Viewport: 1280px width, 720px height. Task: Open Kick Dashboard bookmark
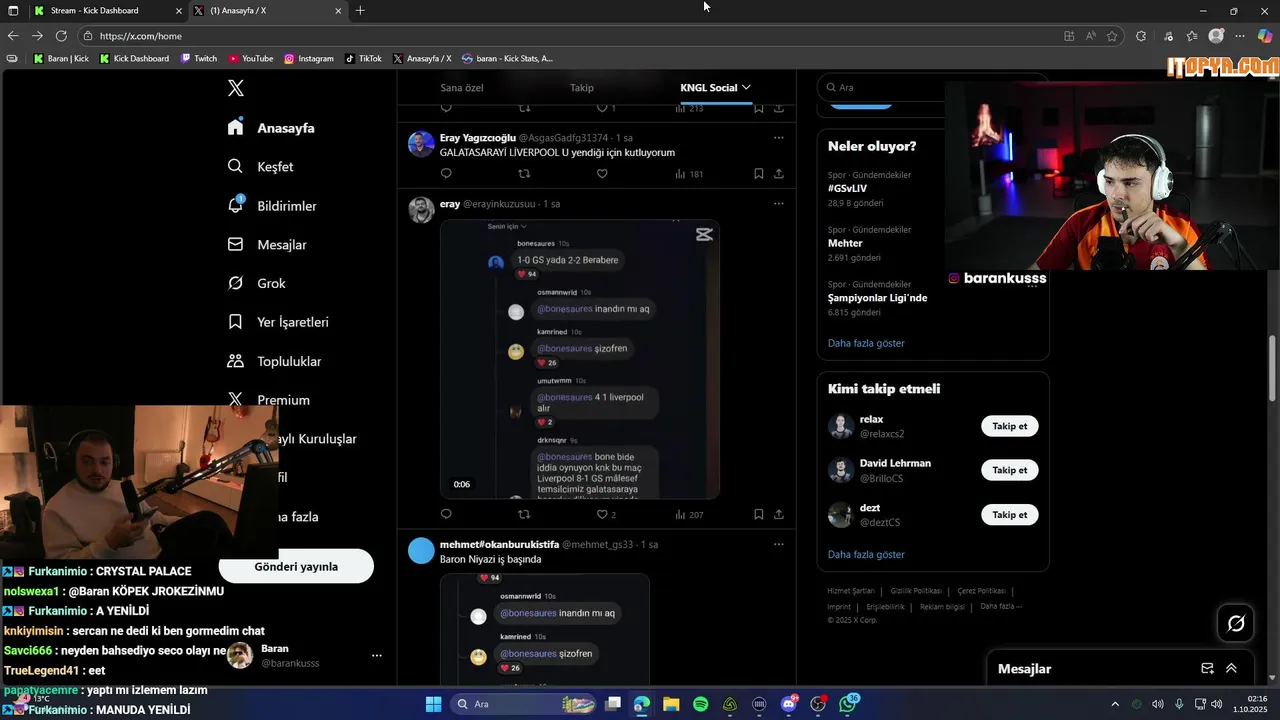tap(134, 59)
